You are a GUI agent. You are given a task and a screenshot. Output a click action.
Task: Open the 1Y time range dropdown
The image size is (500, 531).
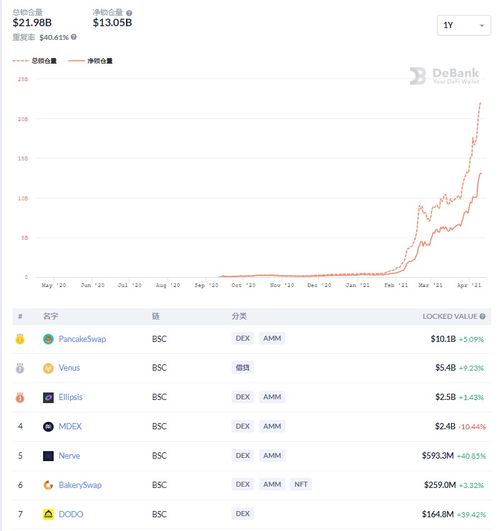point(464,25)
